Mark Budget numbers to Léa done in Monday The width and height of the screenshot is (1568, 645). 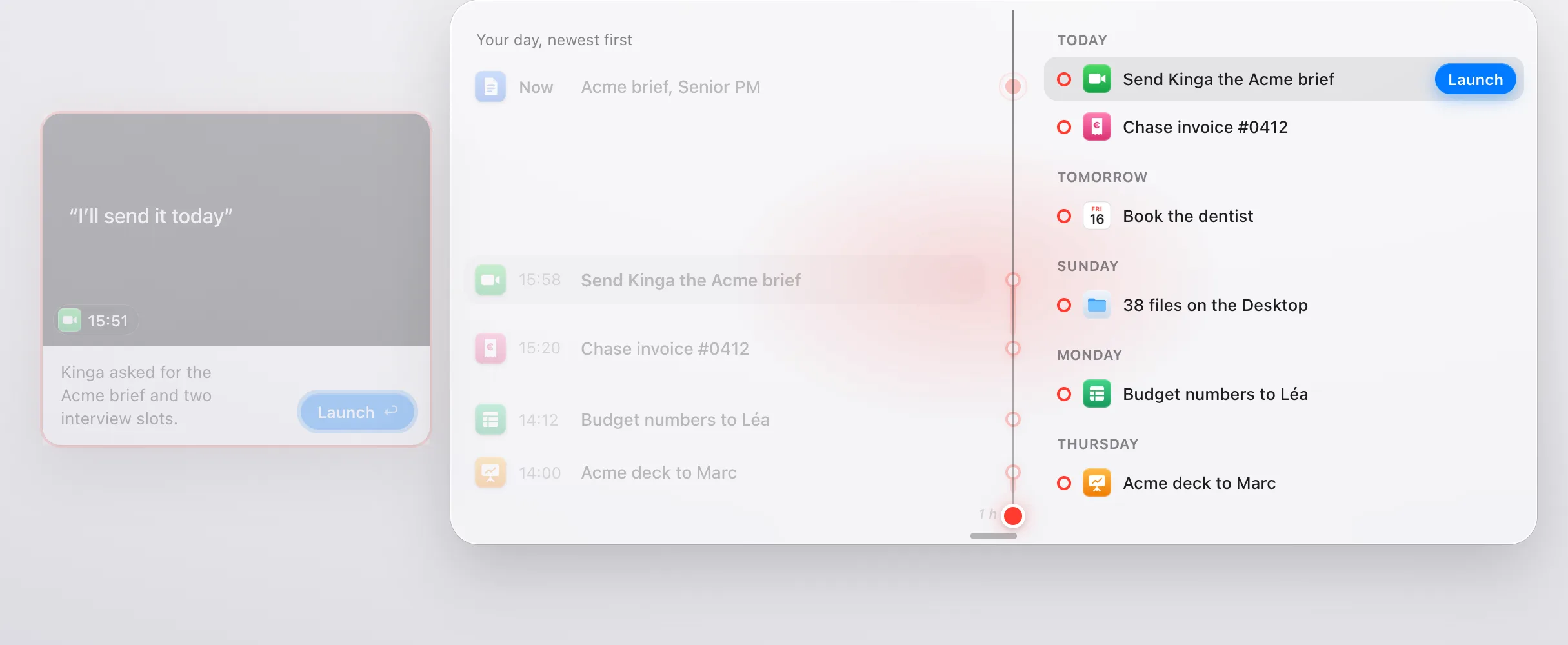tap(1064, 394)
